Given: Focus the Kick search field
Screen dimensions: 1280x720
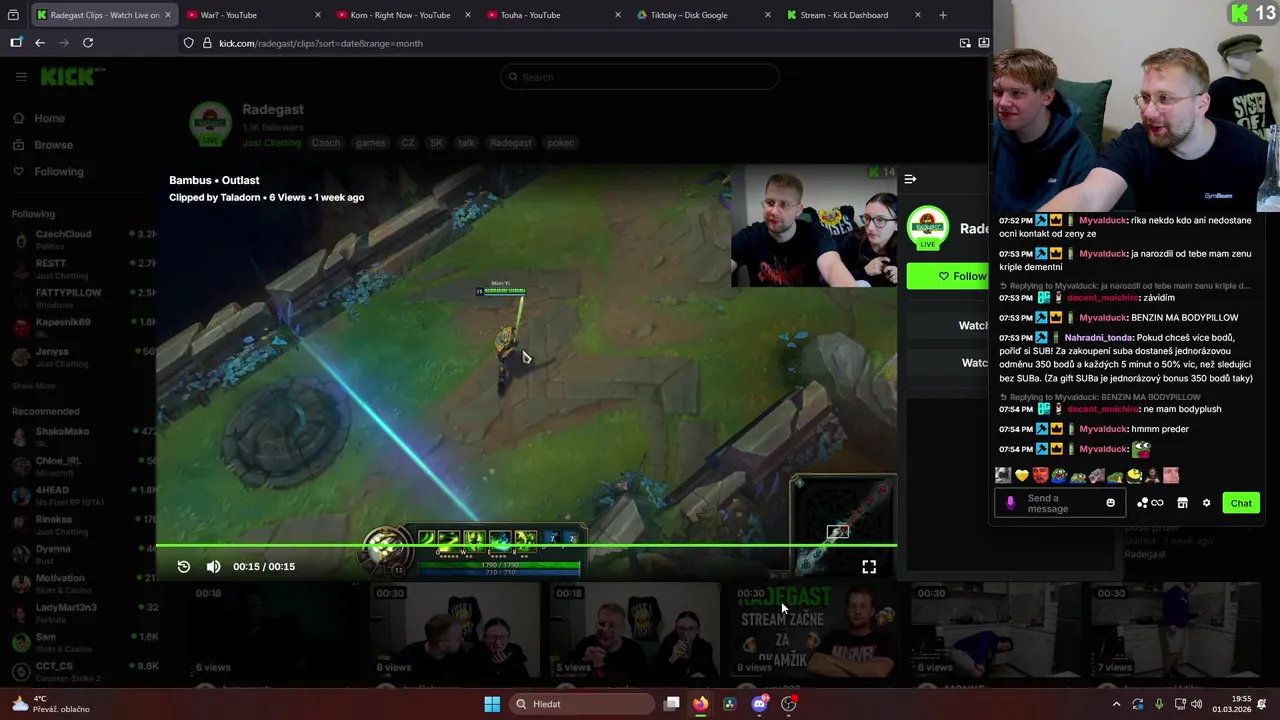Looking at the screenshot, I should click(640, 77).
